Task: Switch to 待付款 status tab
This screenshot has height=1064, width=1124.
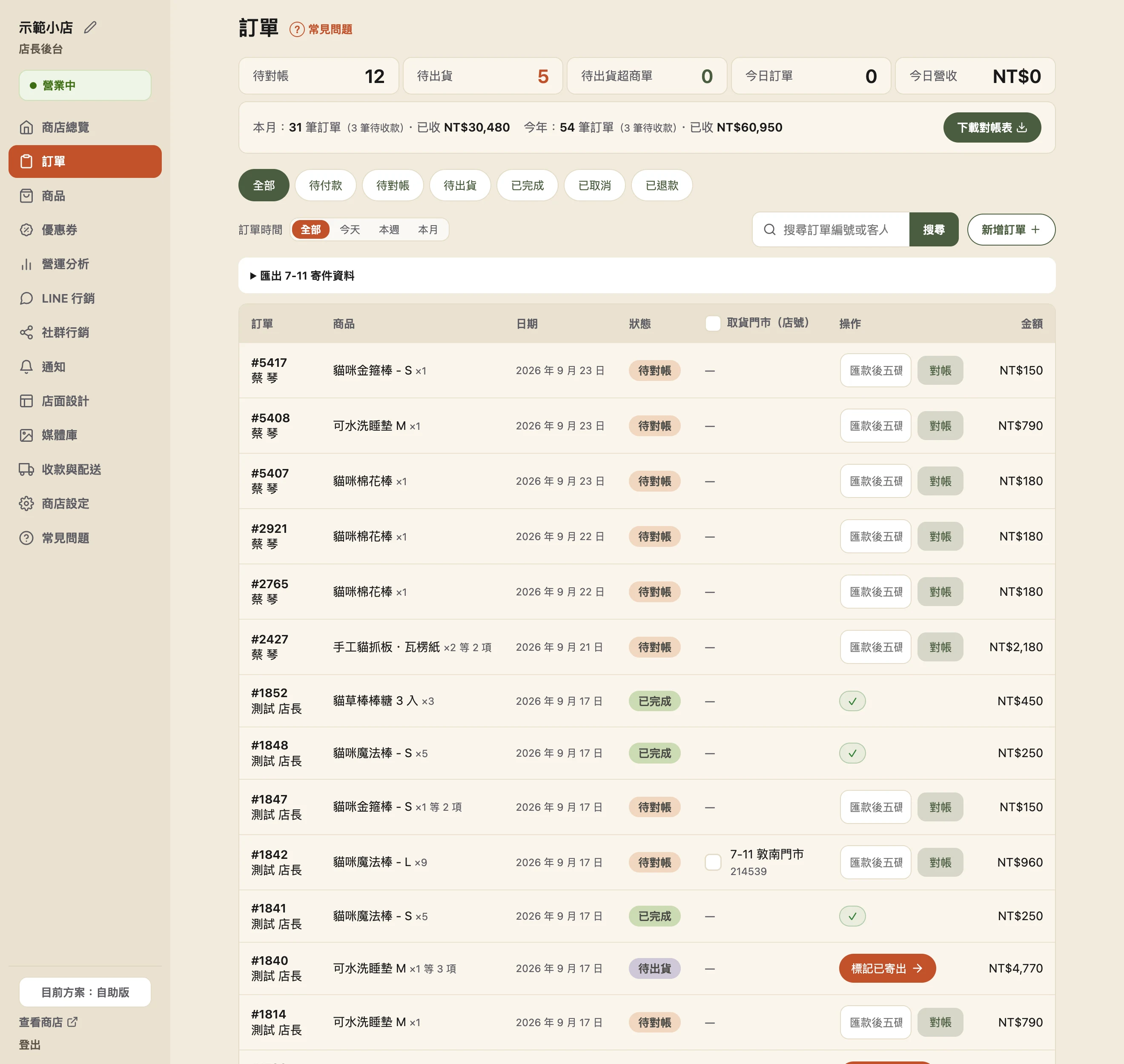Action: pyautogui.click(x=326, y=186)
